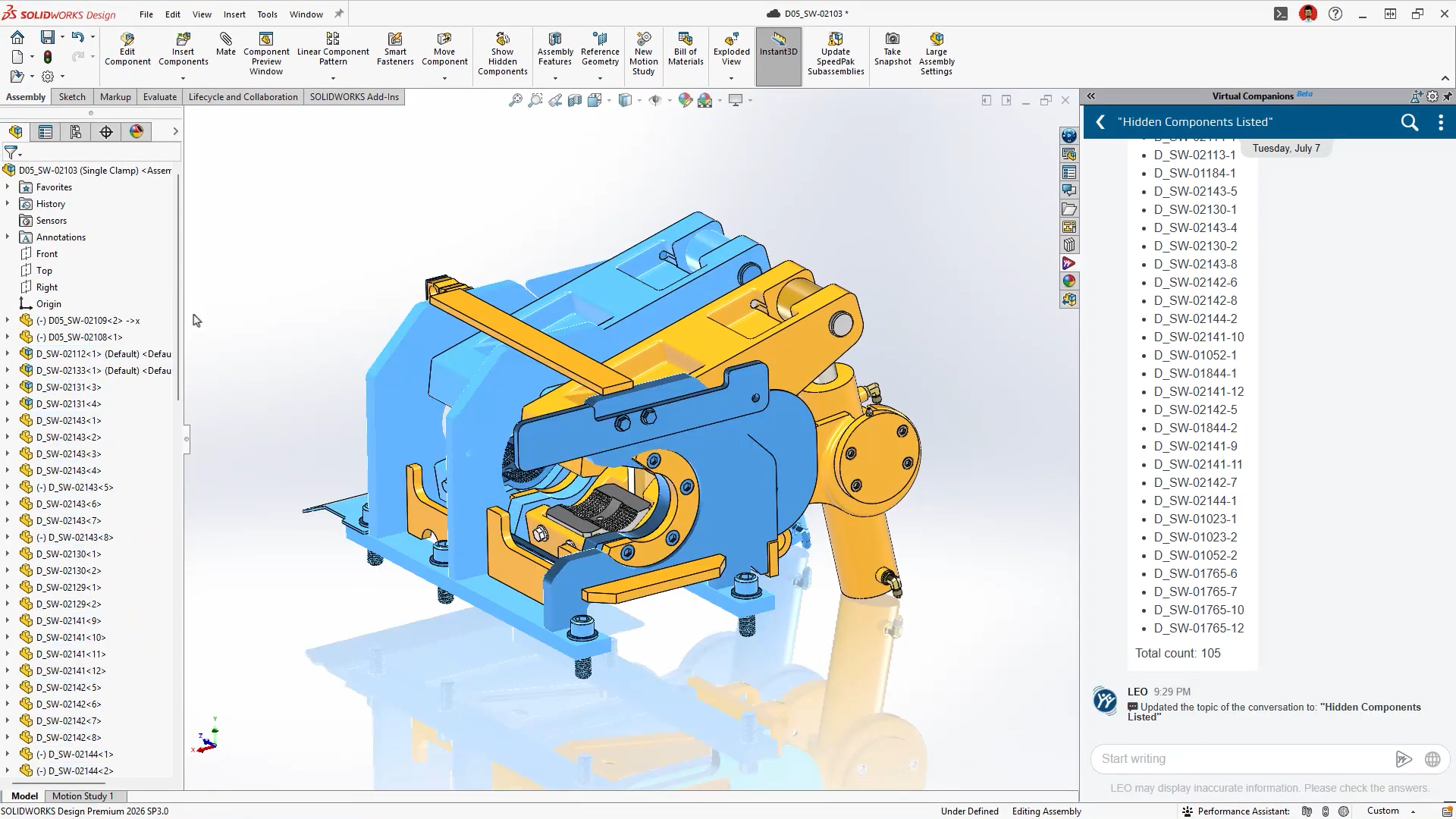Click the Zoom to Fit magnifier icon

(x=515, y=100)
